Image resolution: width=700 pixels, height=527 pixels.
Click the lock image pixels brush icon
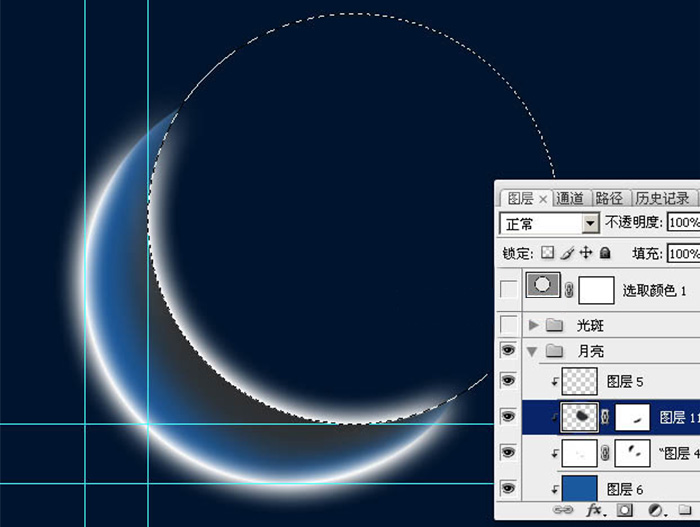[567, 253]
